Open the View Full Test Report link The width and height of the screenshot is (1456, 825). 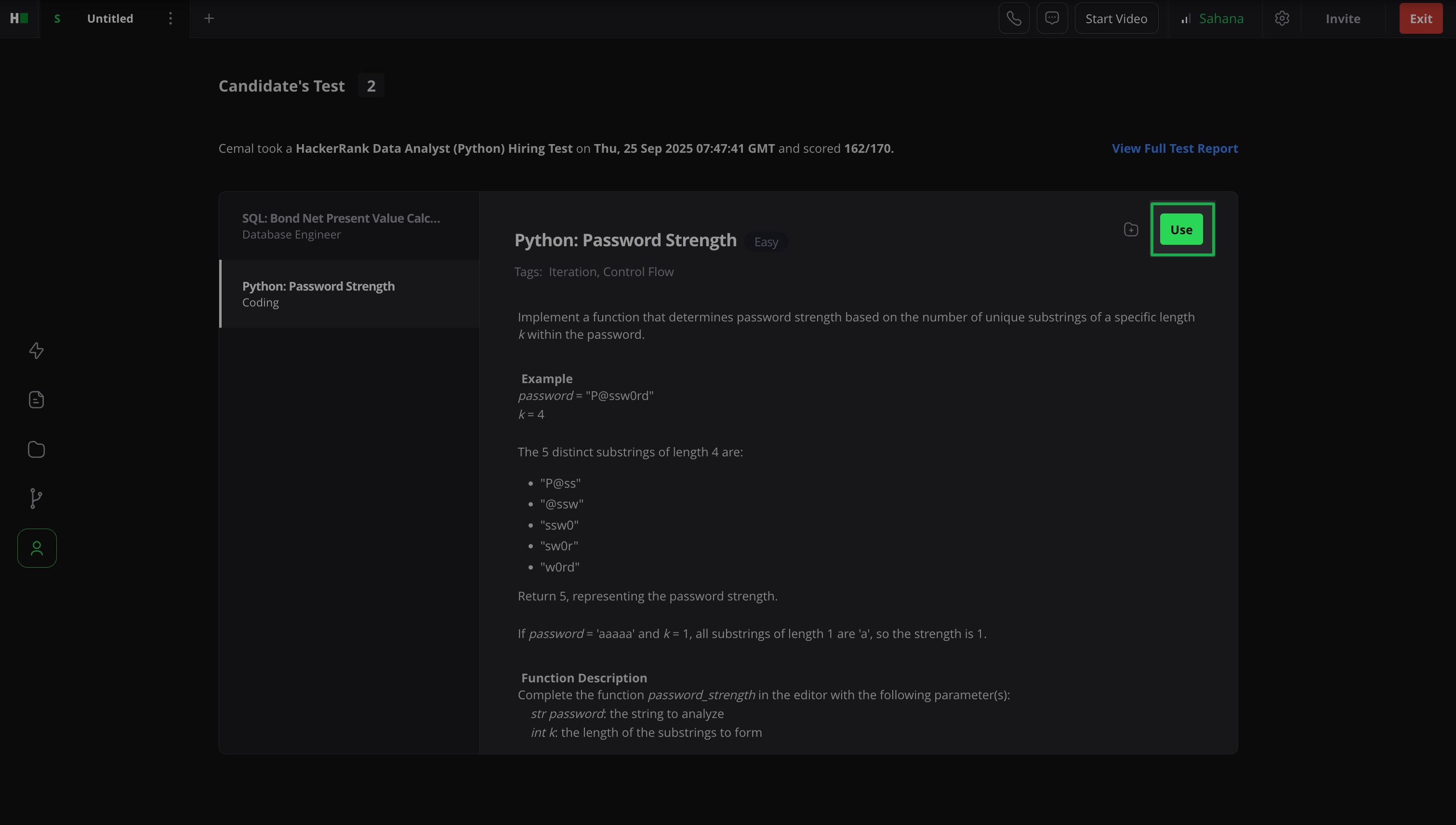coord(1175,148)
